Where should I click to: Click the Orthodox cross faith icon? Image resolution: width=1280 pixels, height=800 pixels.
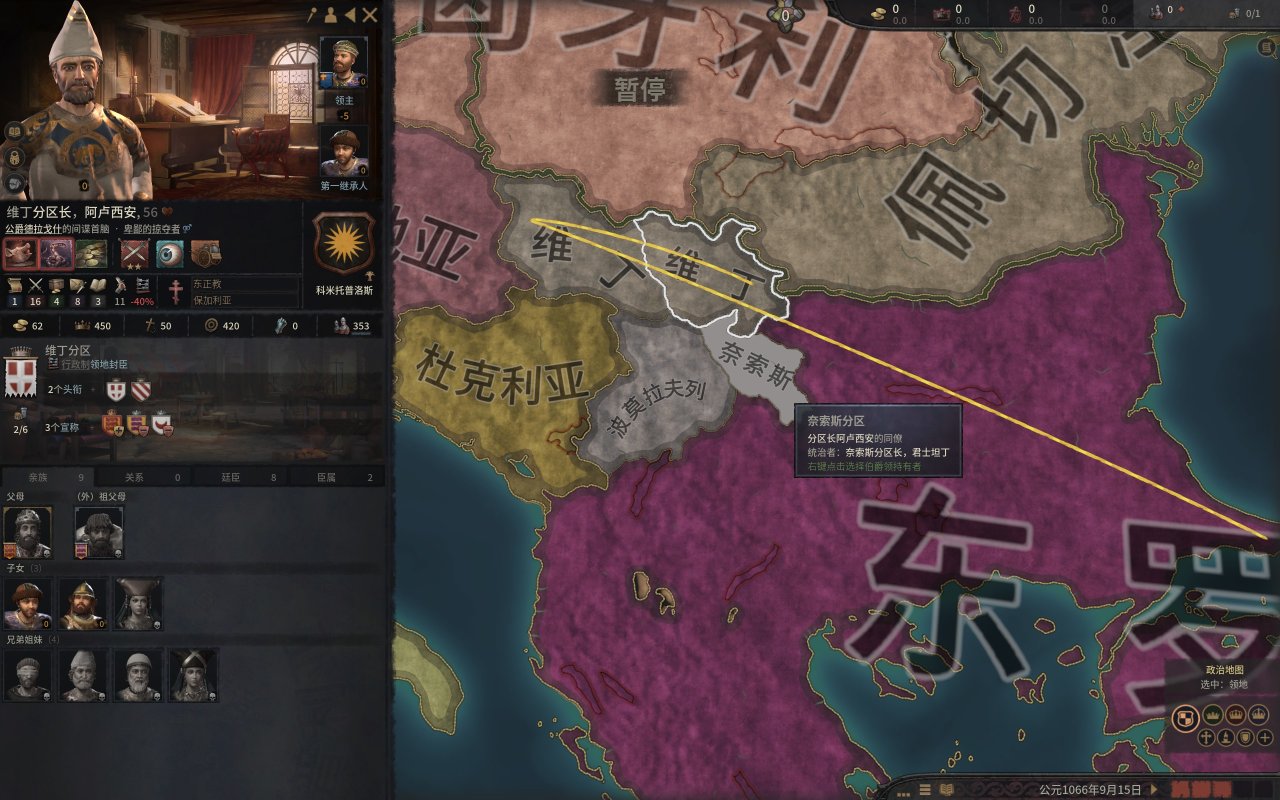pos(176,292)
